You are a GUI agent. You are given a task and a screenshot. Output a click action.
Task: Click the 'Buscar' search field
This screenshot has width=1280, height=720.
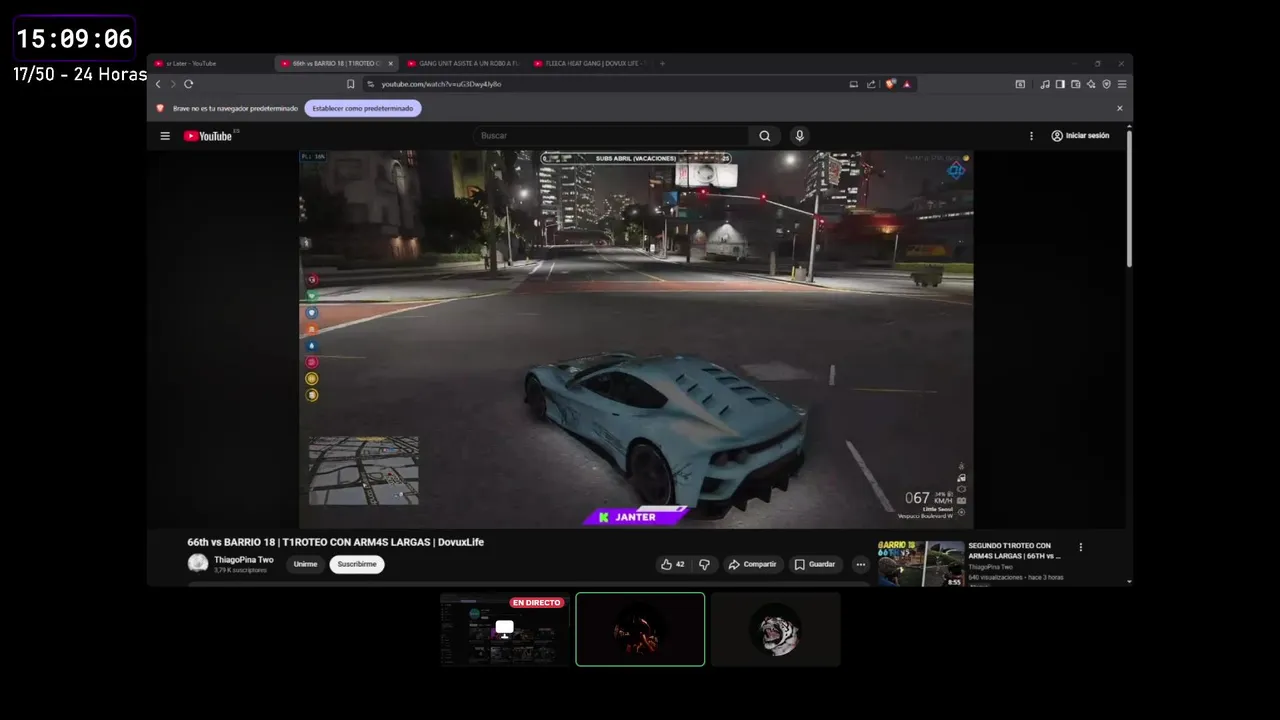pyautogui.click(x=610, y=136)
